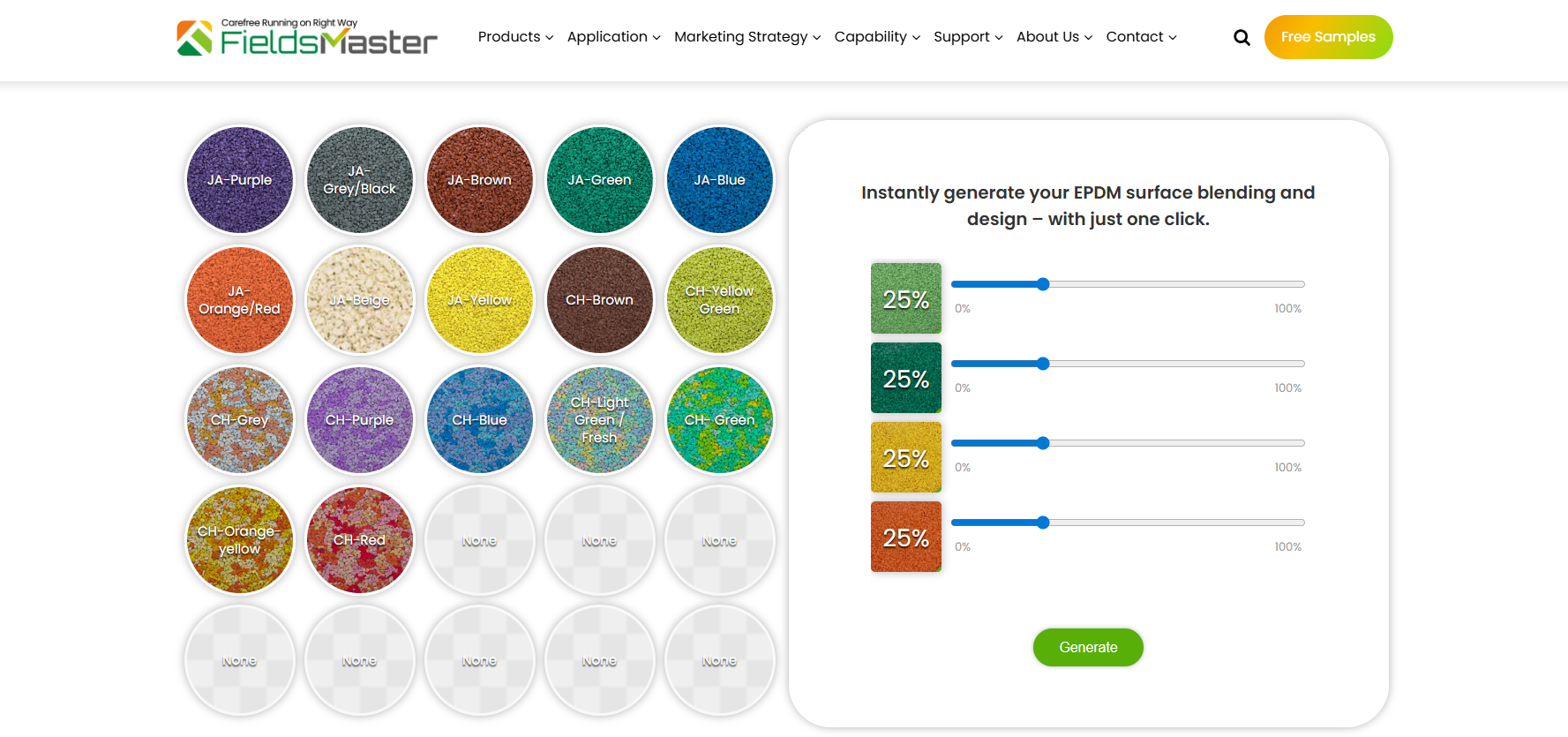The width and height of the screenshot is (1568, 737).
Task: Select the CH-Brown color circle
Action: 599,300
